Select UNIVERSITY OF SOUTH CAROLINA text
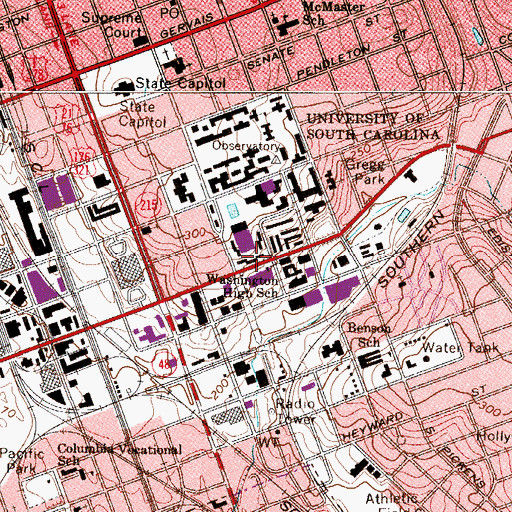The height and width of the screenshot is (512, 512). tap(373, 127)
